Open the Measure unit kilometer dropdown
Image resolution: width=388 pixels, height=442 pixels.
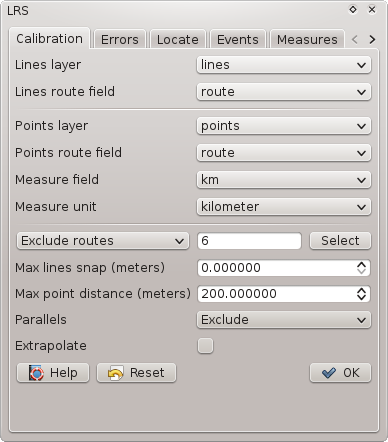tap(284, 207)
